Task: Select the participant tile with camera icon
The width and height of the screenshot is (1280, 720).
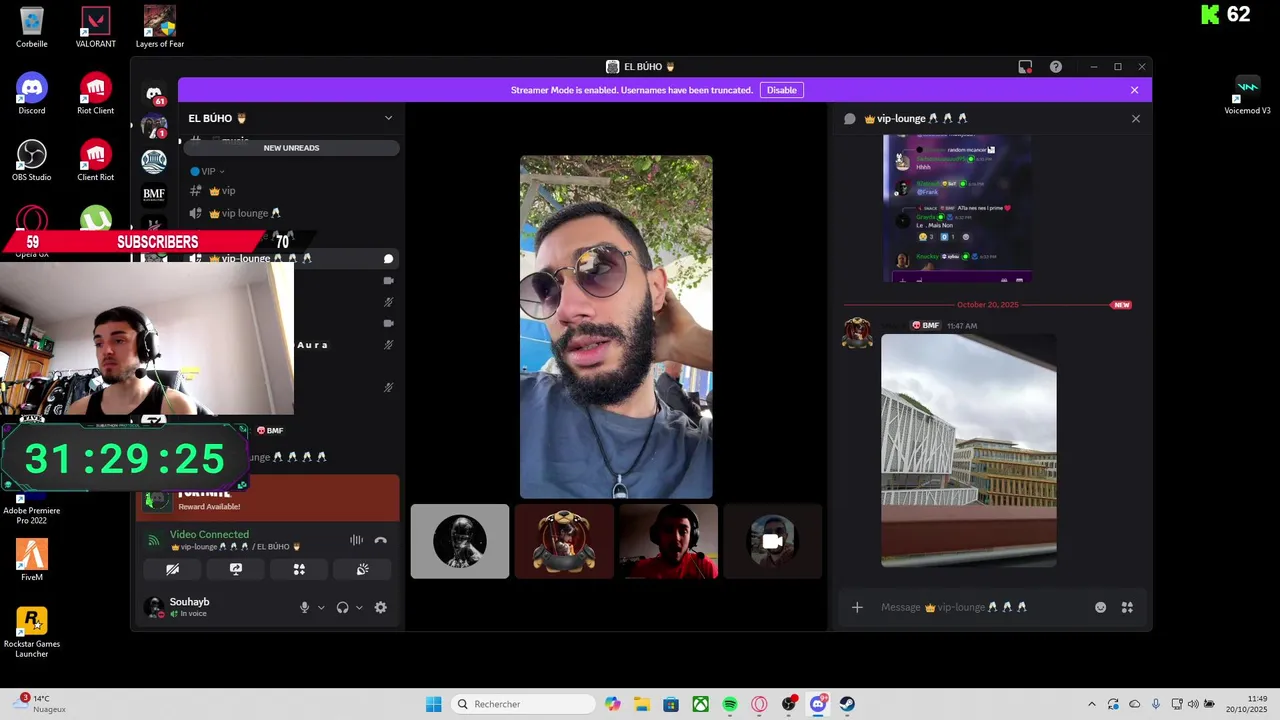Action: (772, 541)
